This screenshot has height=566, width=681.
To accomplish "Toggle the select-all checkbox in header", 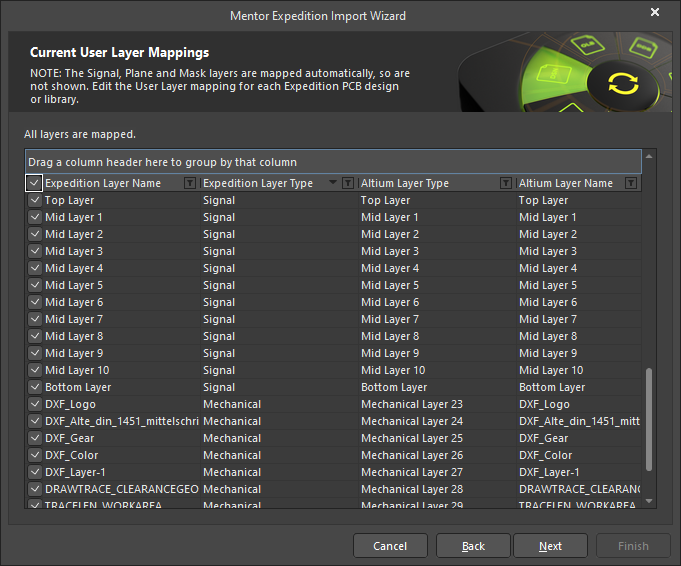I will [x=34, y=183].
